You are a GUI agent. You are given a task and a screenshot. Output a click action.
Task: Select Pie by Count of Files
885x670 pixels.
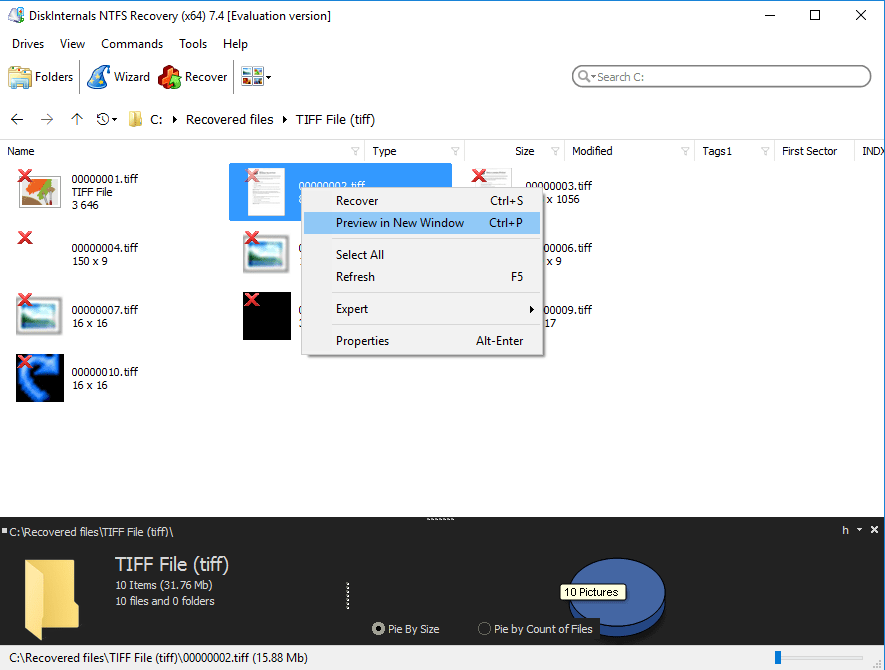coord(485,629)
